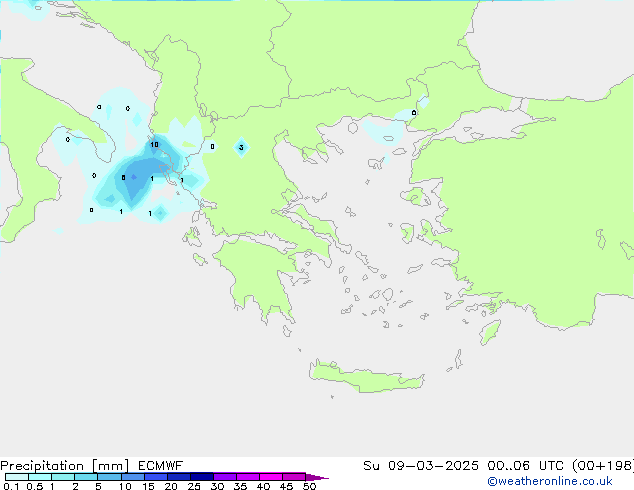Click the dark navy 25 mm legend swatch
This screenshot has width=634, height=490.
point(202,477)
